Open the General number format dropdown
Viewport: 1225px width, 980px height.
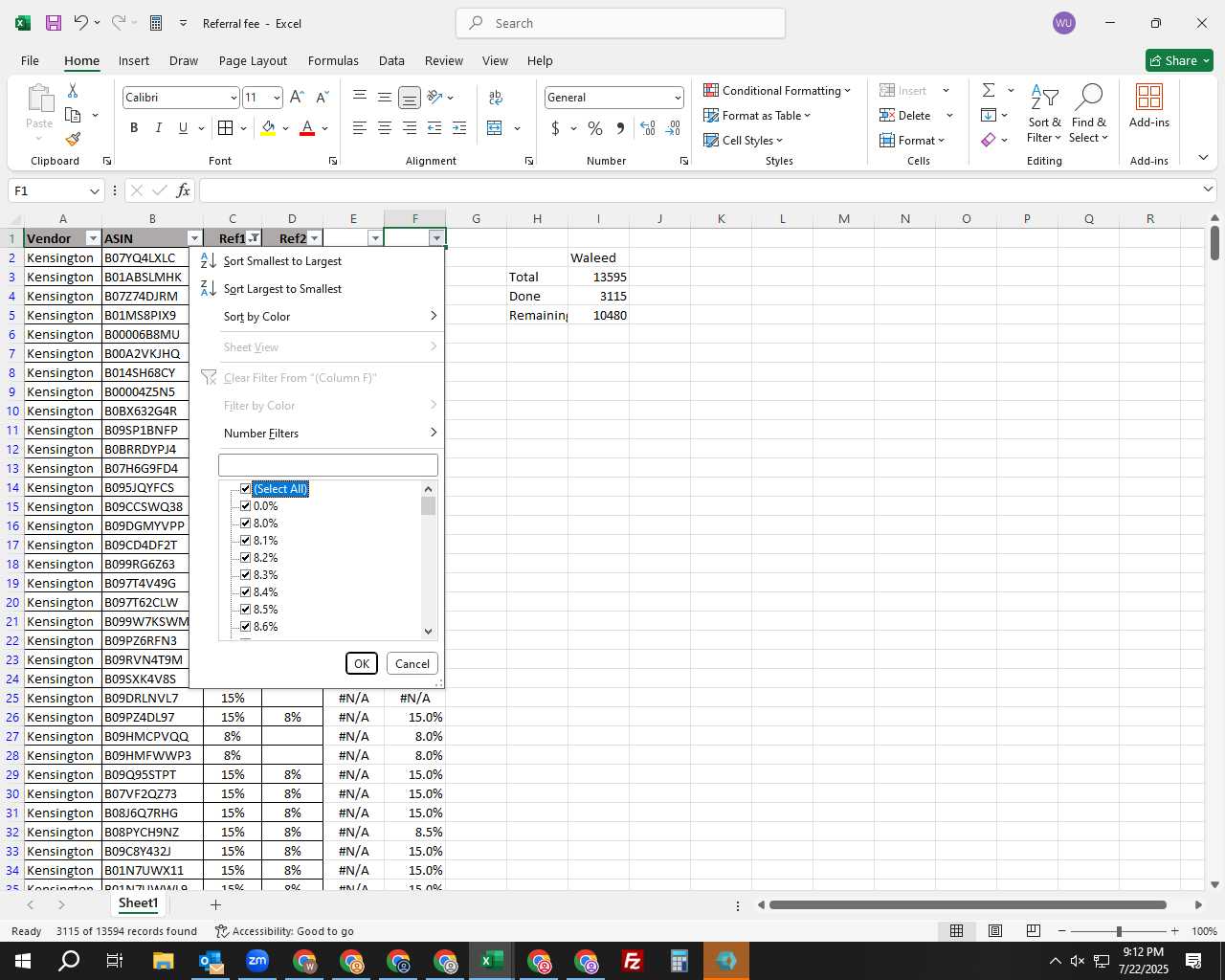pos(678,98)
